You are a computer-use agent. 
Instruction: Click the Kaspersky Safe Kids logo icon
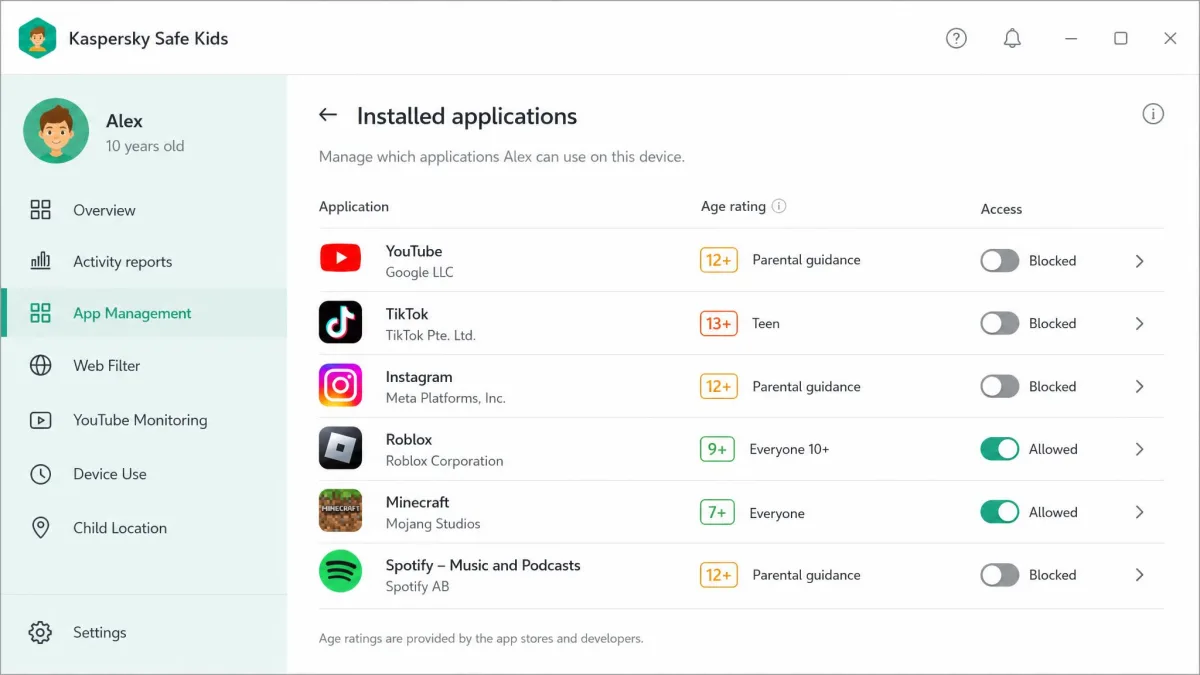point(37,38)
